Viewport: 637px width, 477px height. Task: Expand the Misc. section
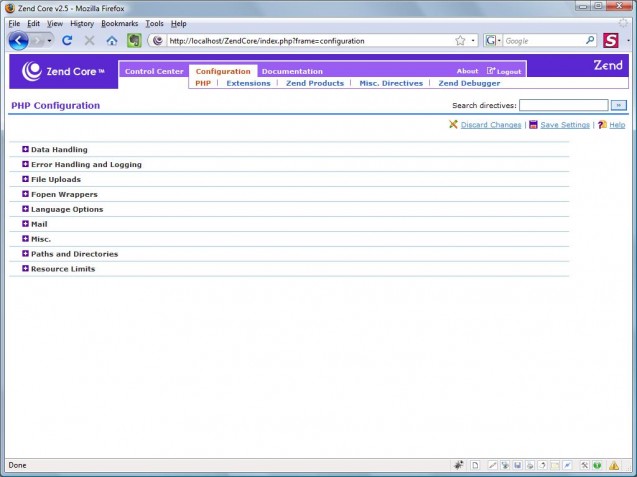pyautogui.click(x=25, y=238)
